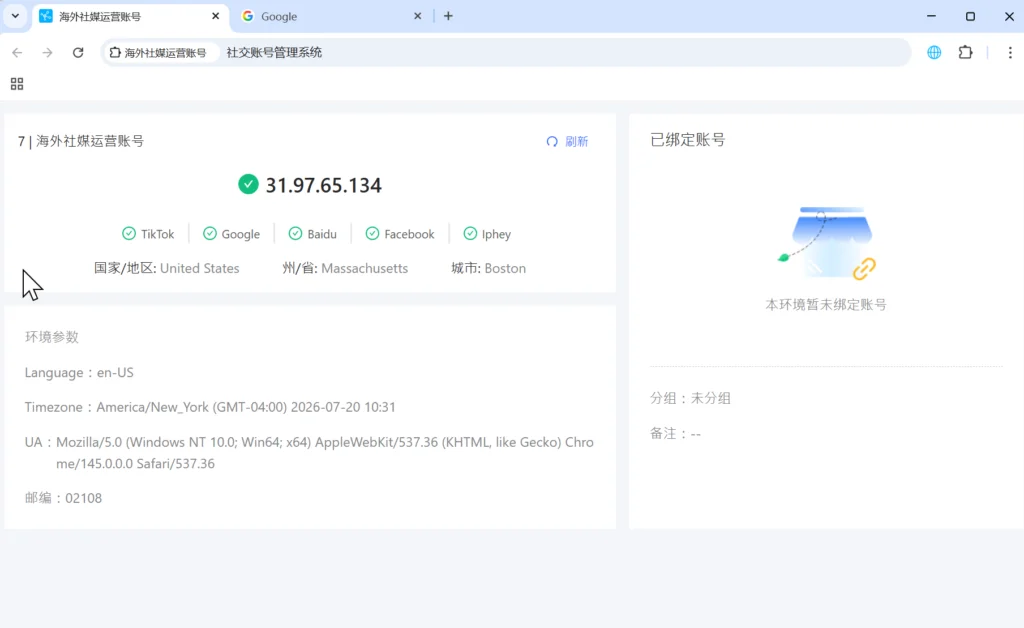Image resolution: width=1024 pixels, height=628 pixels.
Task: Close the Google tab
Action: point(417,16)
